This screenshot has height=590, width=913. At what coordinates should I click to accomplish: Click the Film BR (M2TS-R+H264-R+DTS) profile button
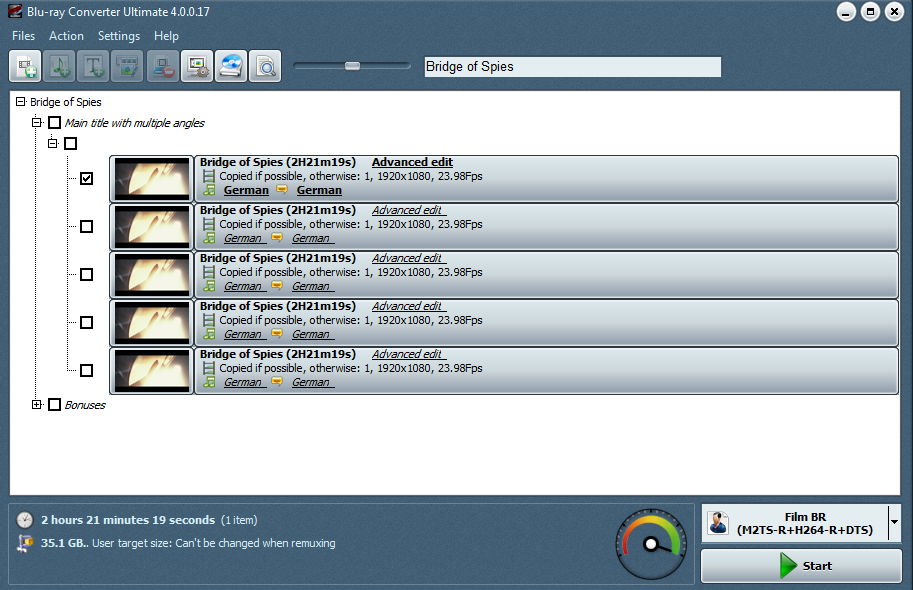point(801,523)
